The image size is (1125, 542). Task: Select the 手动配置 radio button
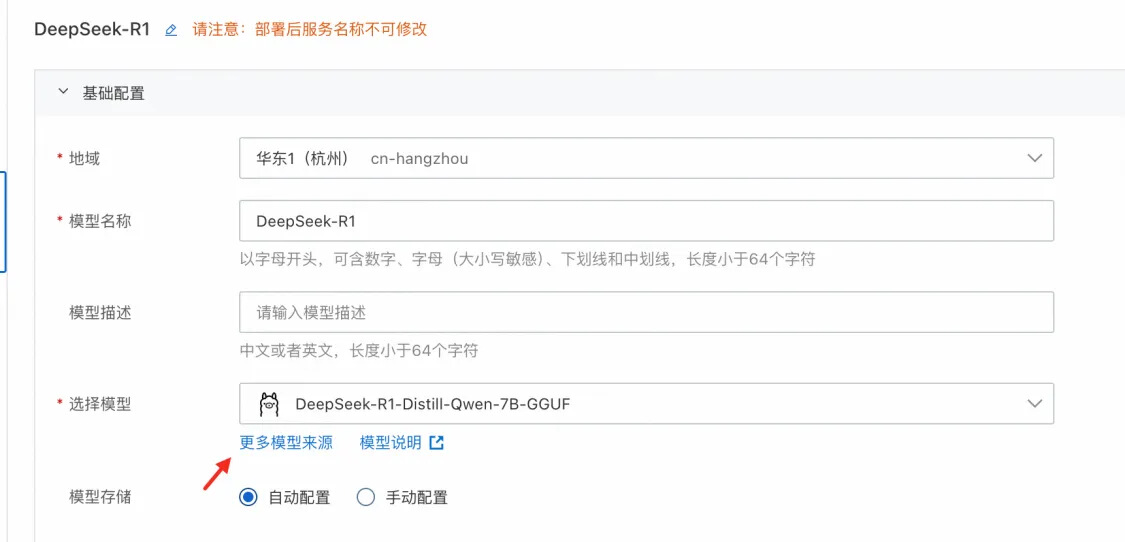coord(366,497)
